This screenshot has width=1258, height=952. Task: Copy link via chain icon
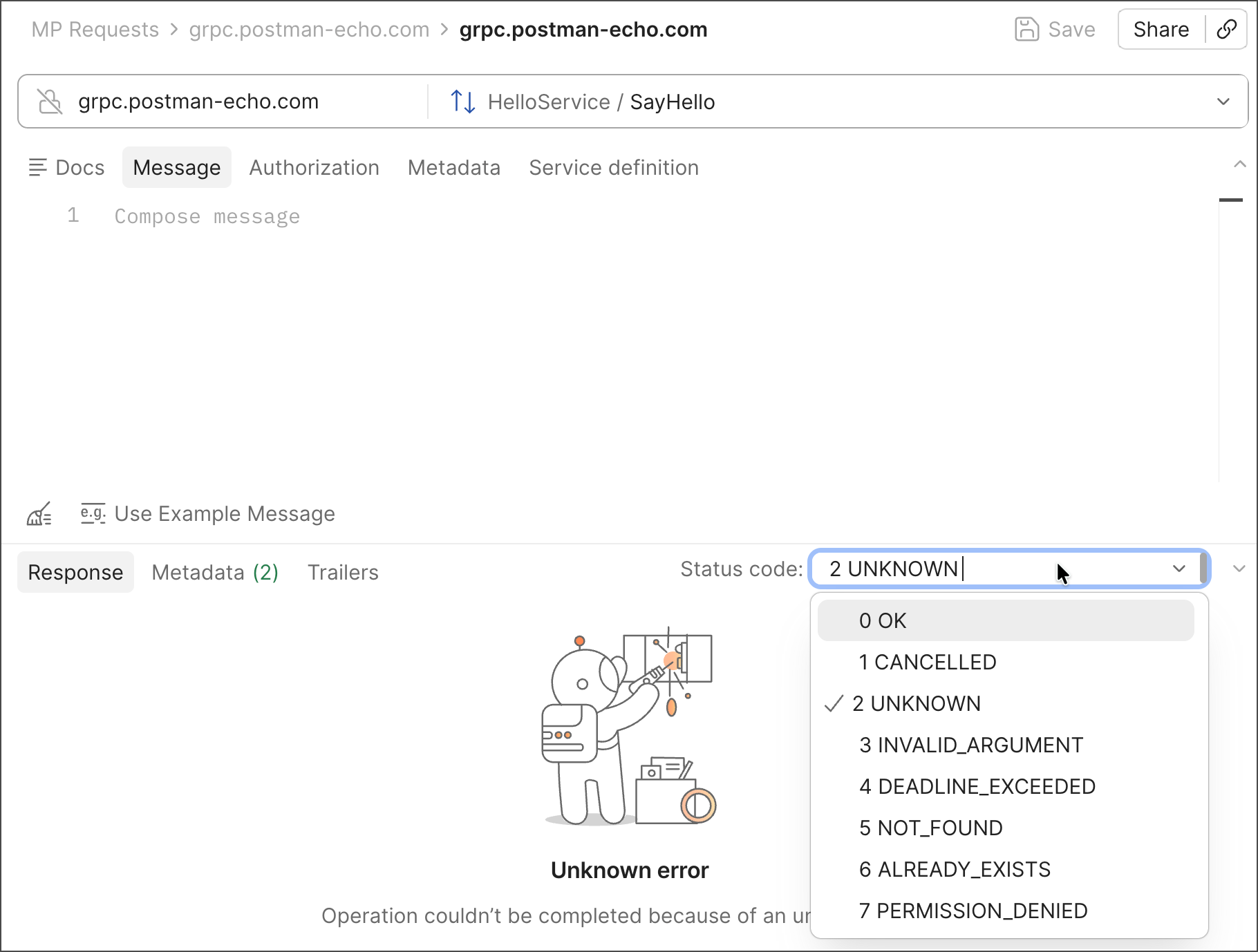(x=1226, y=30)
